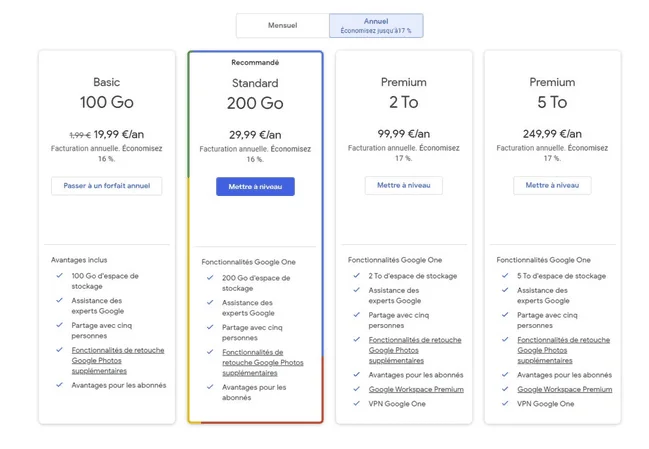Click Mettre à niveau on Premium 2 To
Screen dimensions: 649x449
[x=404, y=185]
